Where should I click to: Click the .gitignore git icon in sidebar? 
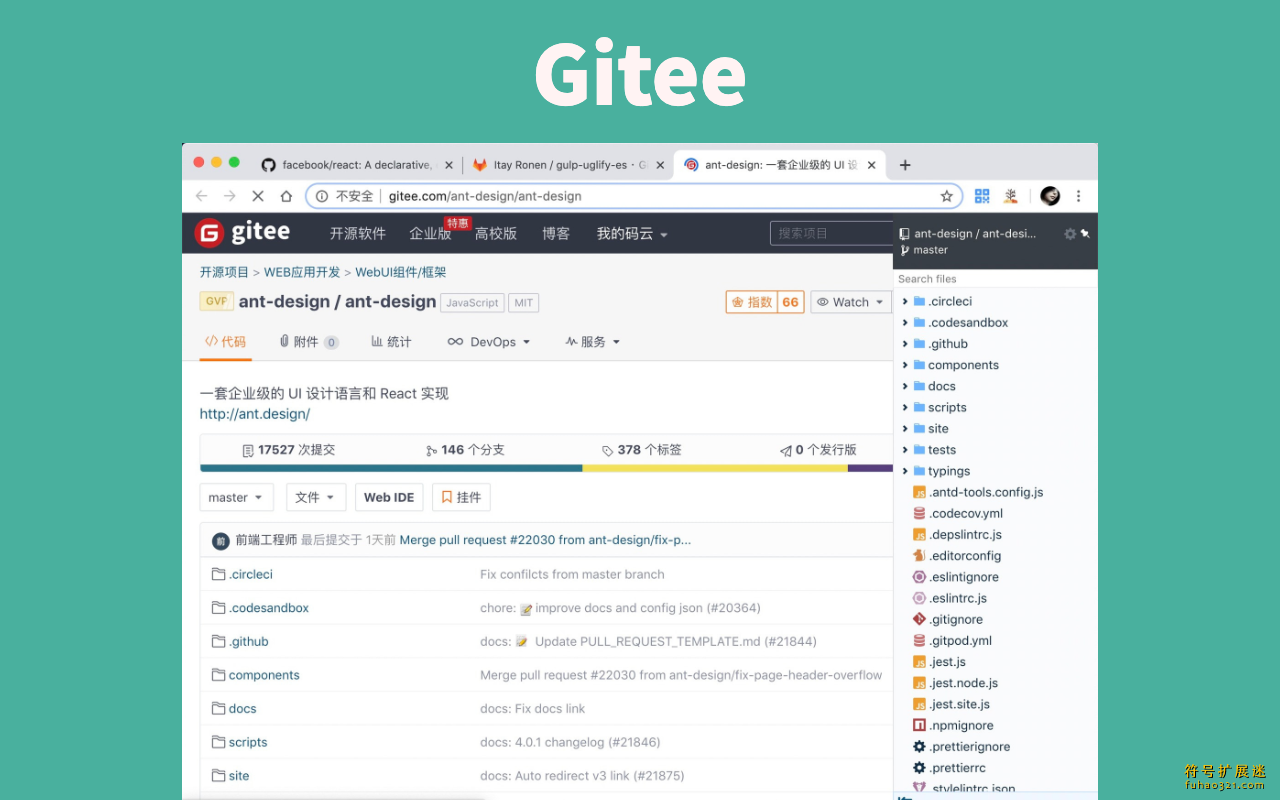(x=919, y=619)
